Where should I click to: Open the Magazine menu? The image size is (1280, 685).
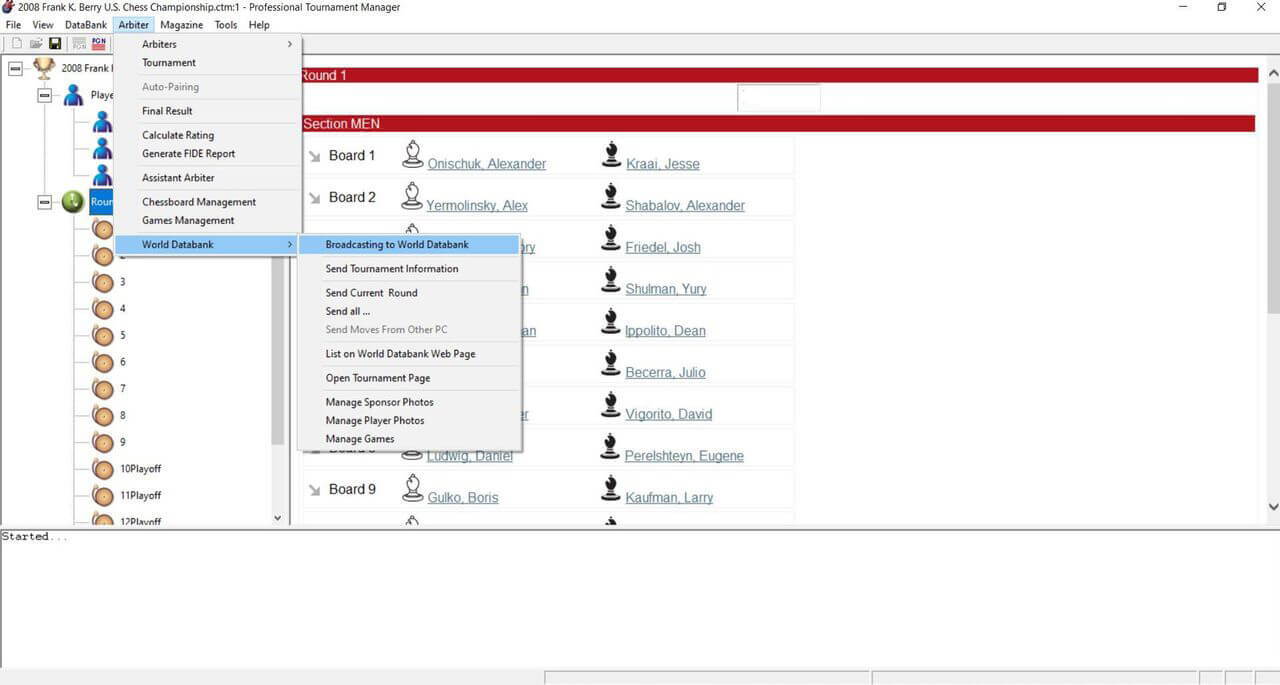[x=181, y=25]
